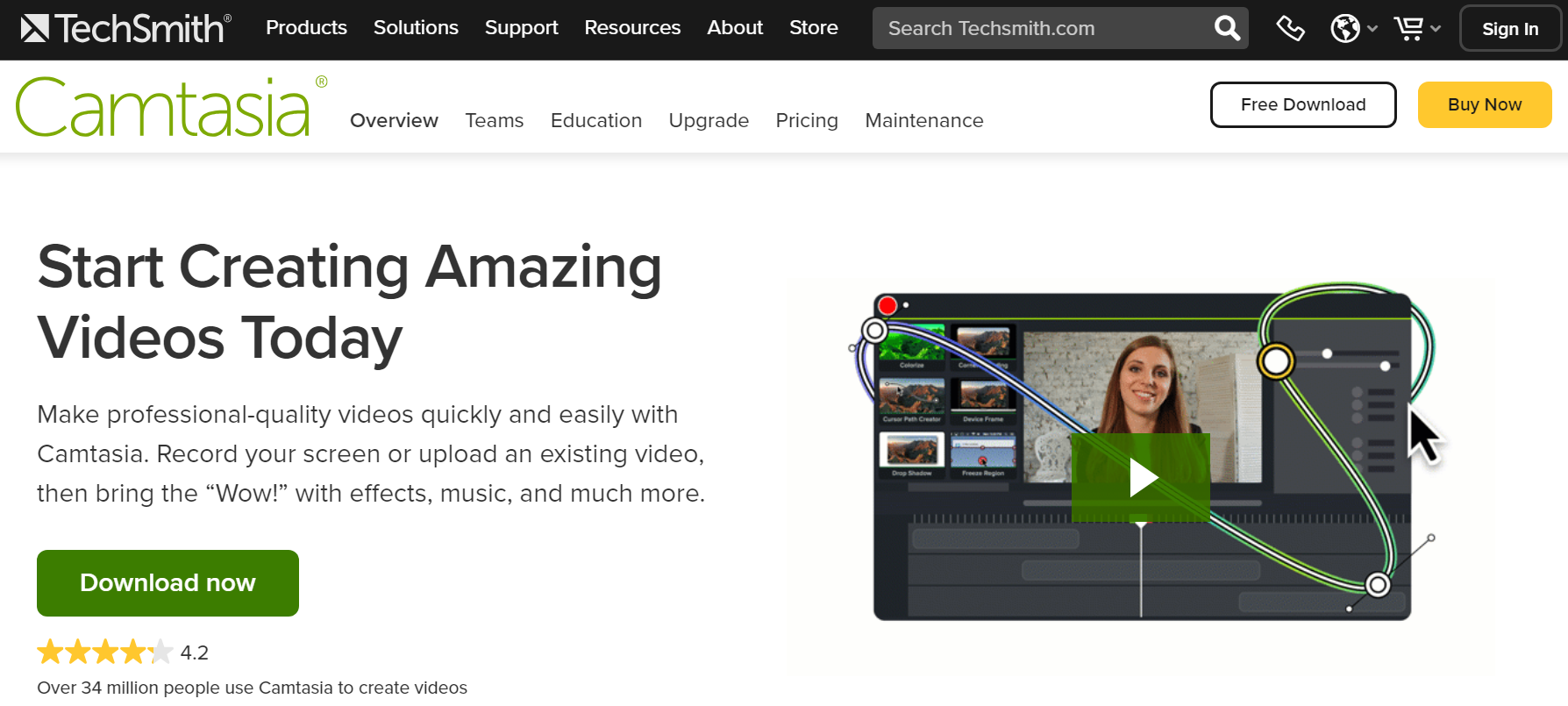Image resolution: width=1568 pixels, height=706 pixels.
Task: Go to the Store link
Action: tap(813, 28)
